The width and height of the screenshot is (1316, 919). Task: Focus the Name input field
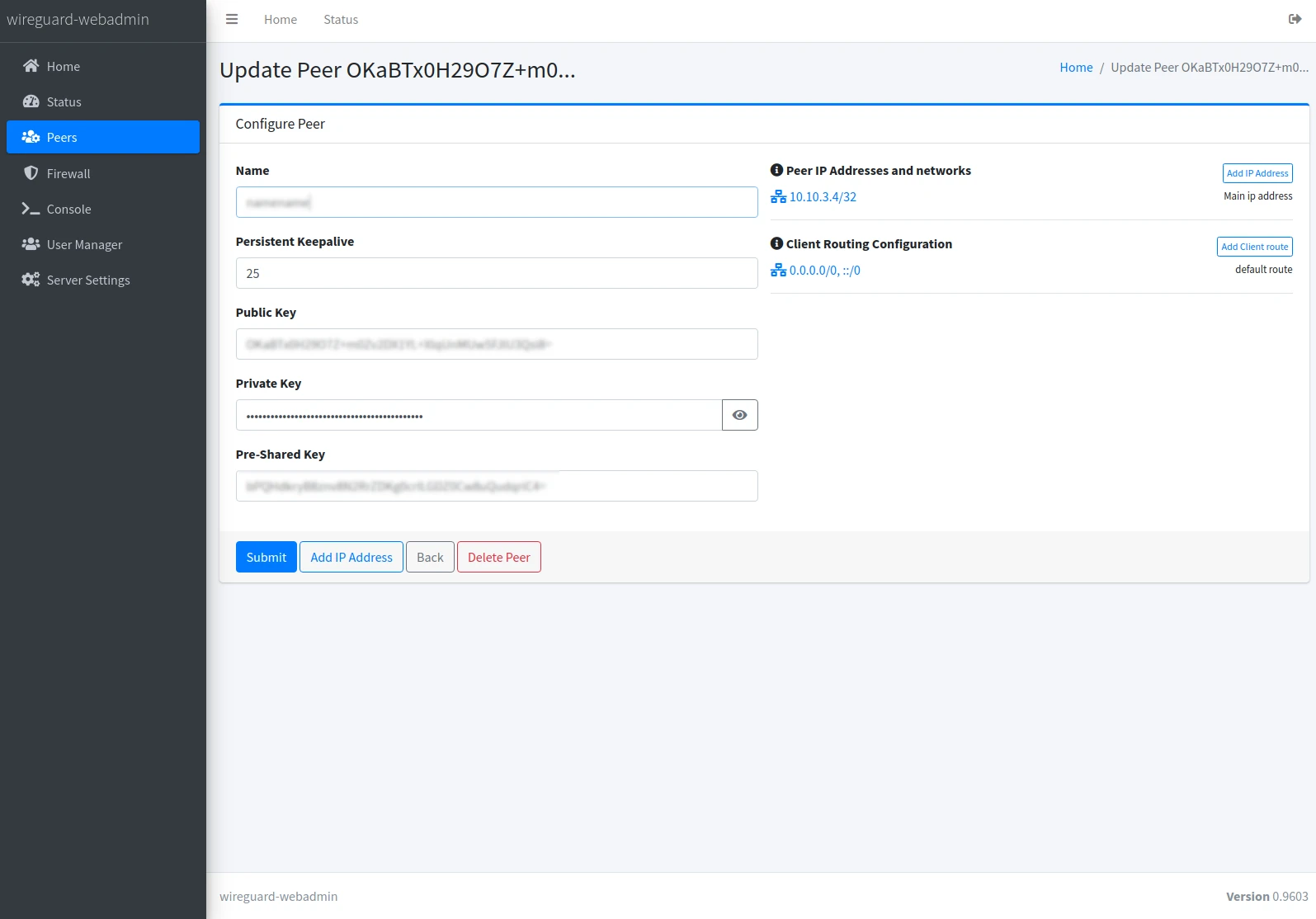coord(497,202)
